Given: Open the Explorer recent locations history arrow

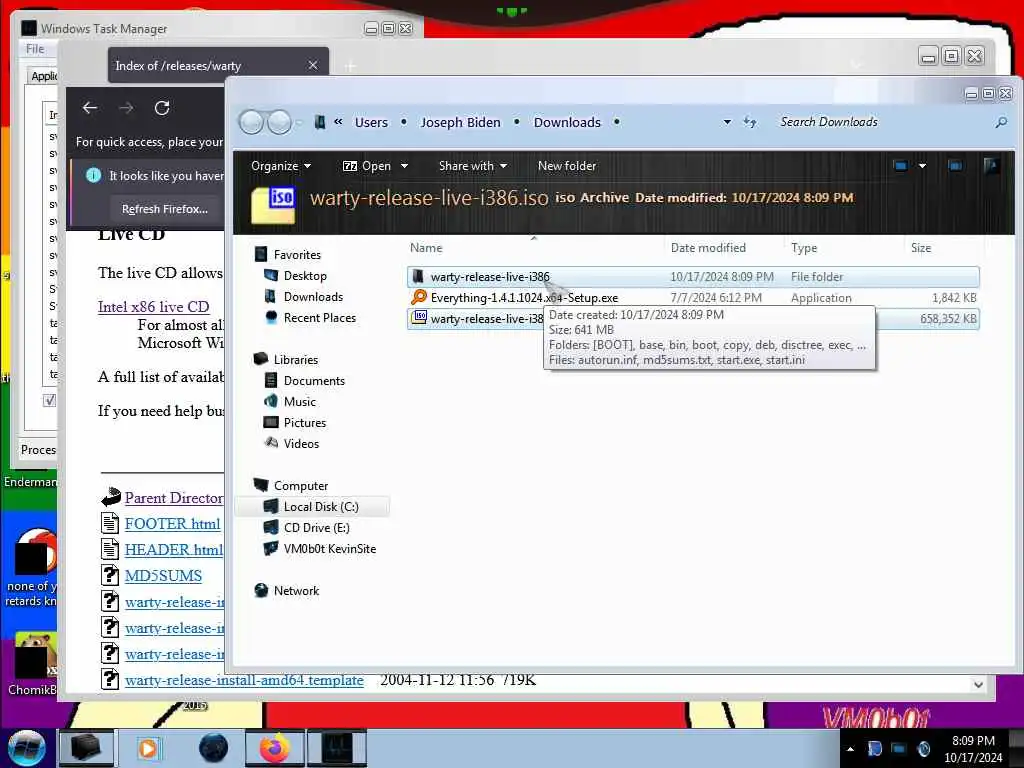Looking at the screenshot, I should click(x=299, y=122).
